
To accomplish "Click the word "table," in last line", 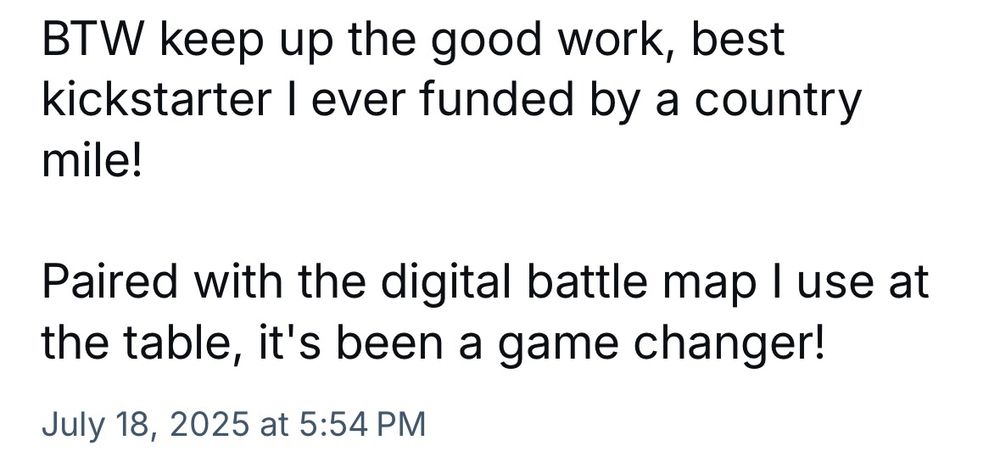I will (180, 345).
